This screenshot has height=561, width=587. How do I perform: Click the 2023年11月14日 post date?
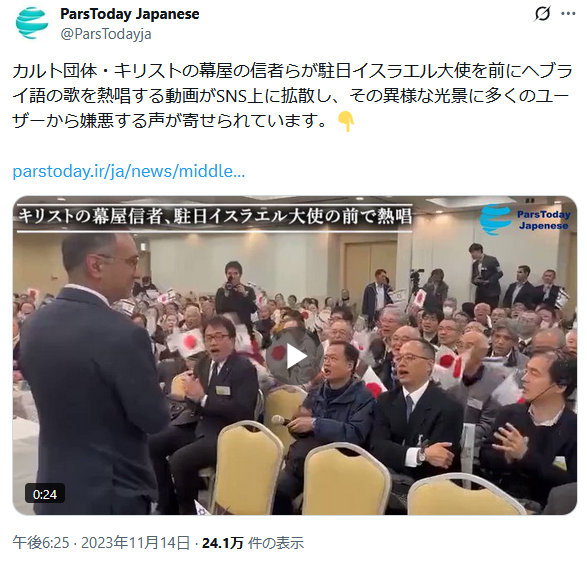coord(136,543)
